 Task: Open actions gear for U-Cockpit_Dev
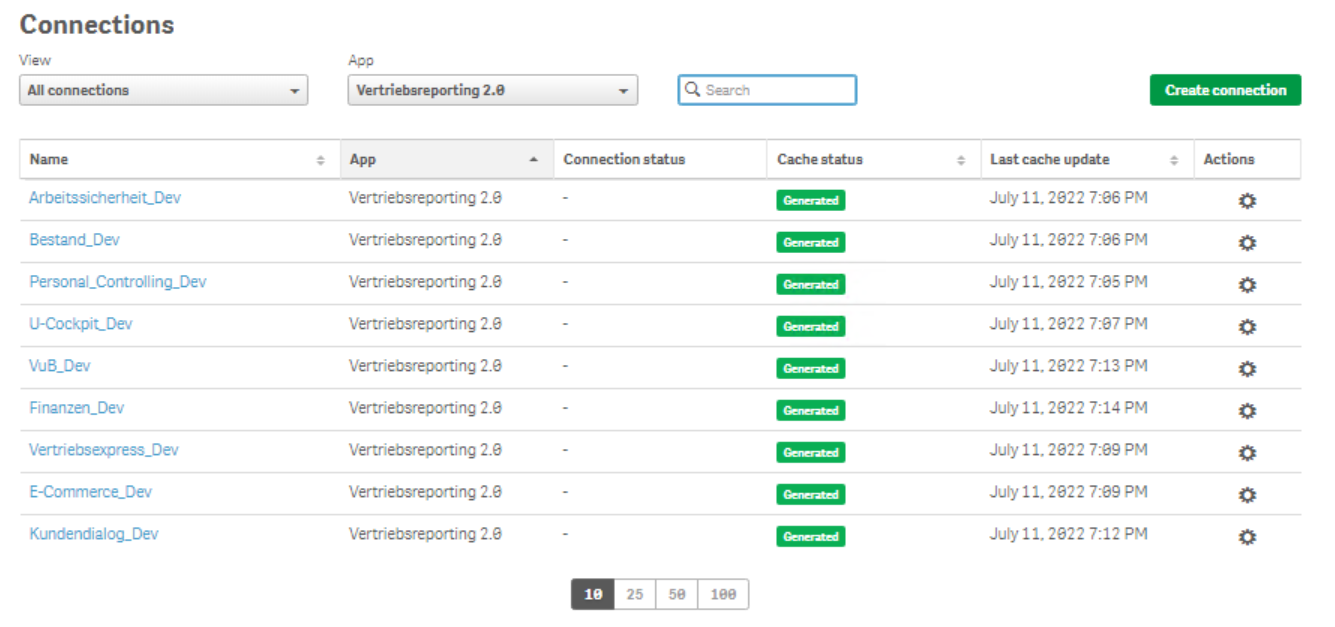click(x=1247, y=327)
